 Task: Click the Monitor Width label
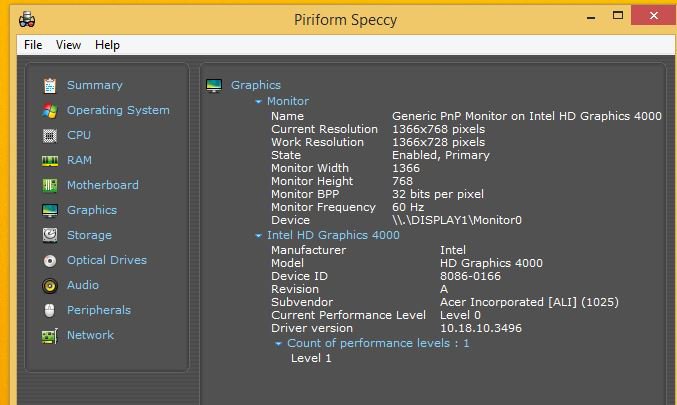coord(310,168)
